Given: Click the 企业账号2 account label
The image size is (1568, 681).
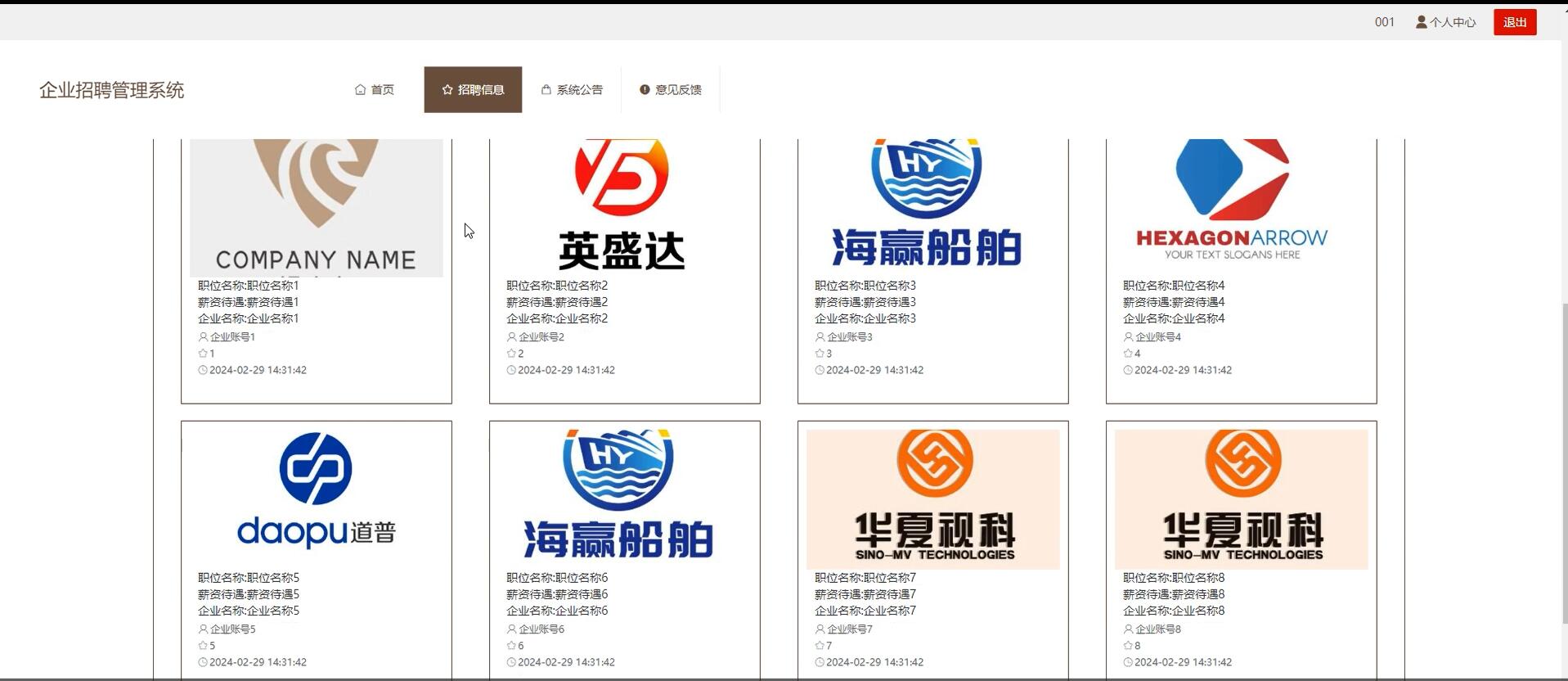Looking at the screenshot, I should [541, 337].
